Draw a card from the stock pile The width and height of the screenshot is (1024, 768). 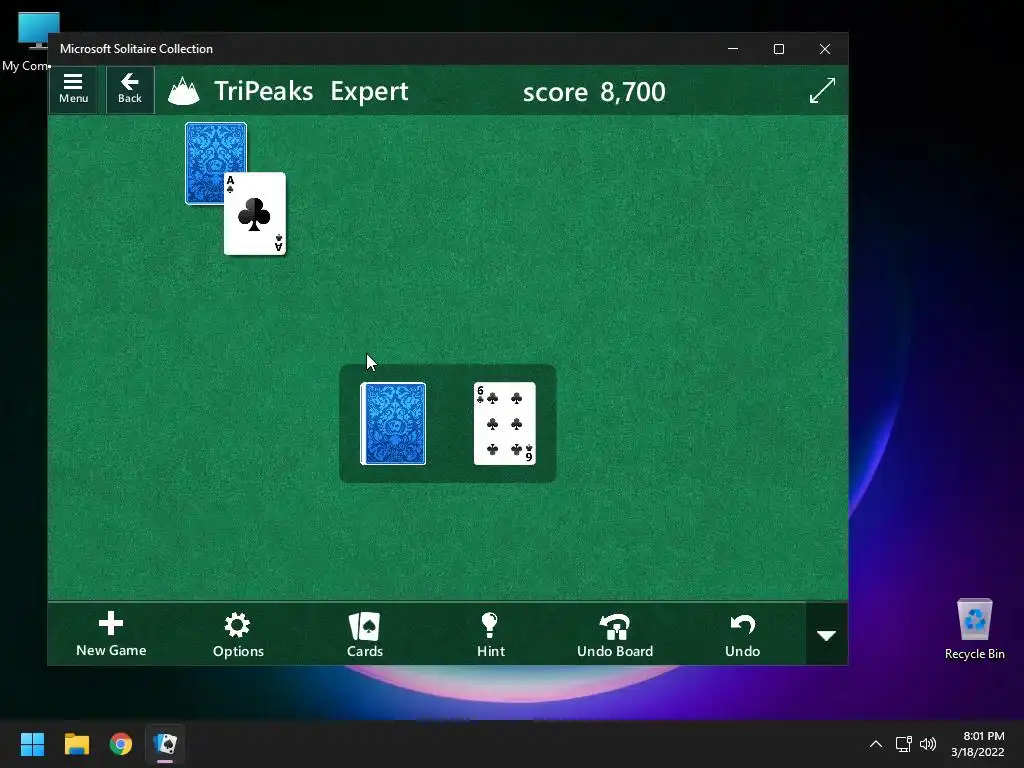click(x=393, y=424)
